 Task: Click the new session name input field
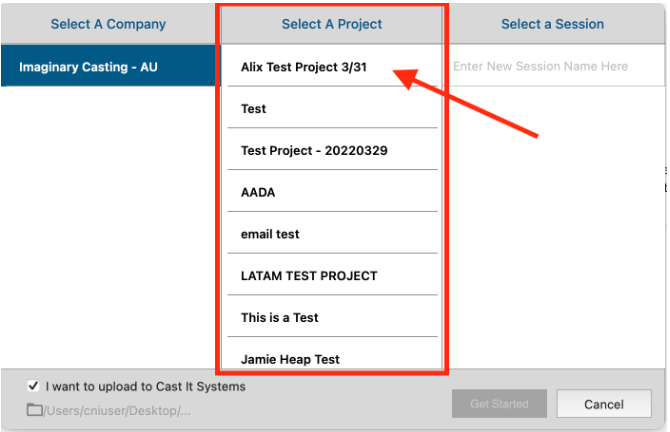click(x=553, y=66)
